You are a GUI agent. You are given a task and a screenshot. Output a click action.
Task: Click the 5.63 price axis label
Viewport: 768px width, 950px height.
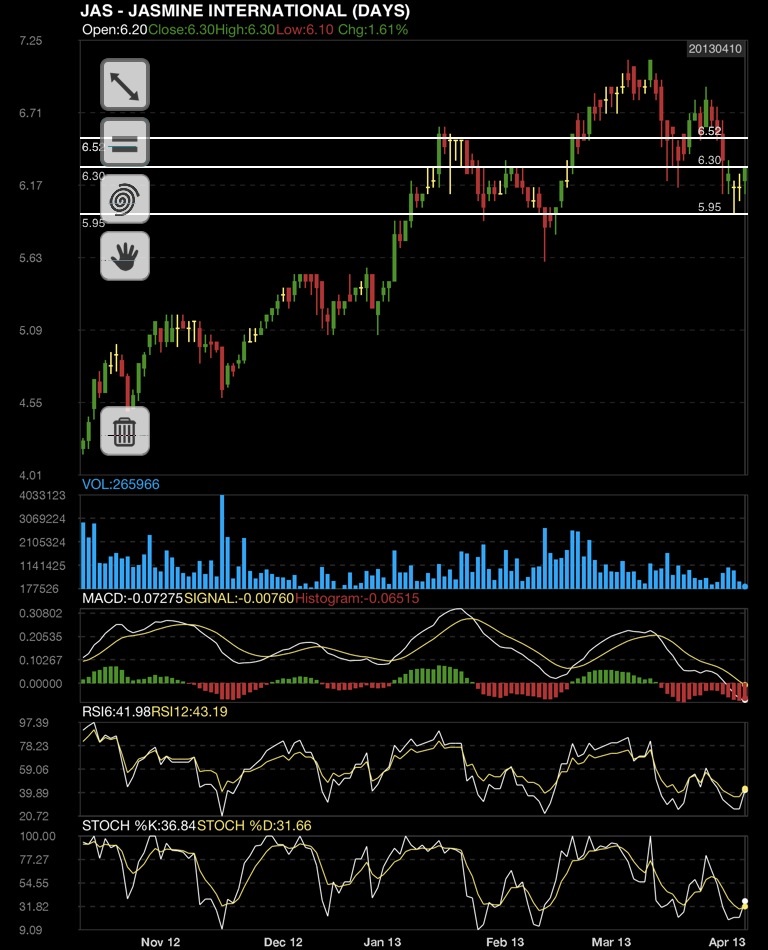[30, 257]
